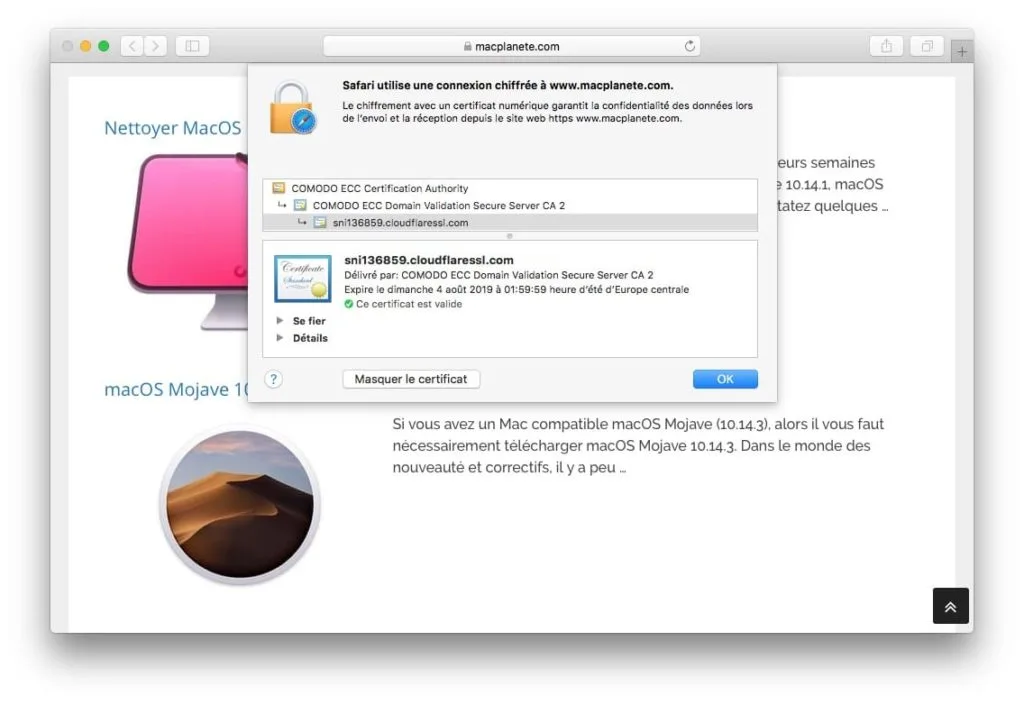
Task: Open a new tab with the plus button
Action: (x=961, y=49)
